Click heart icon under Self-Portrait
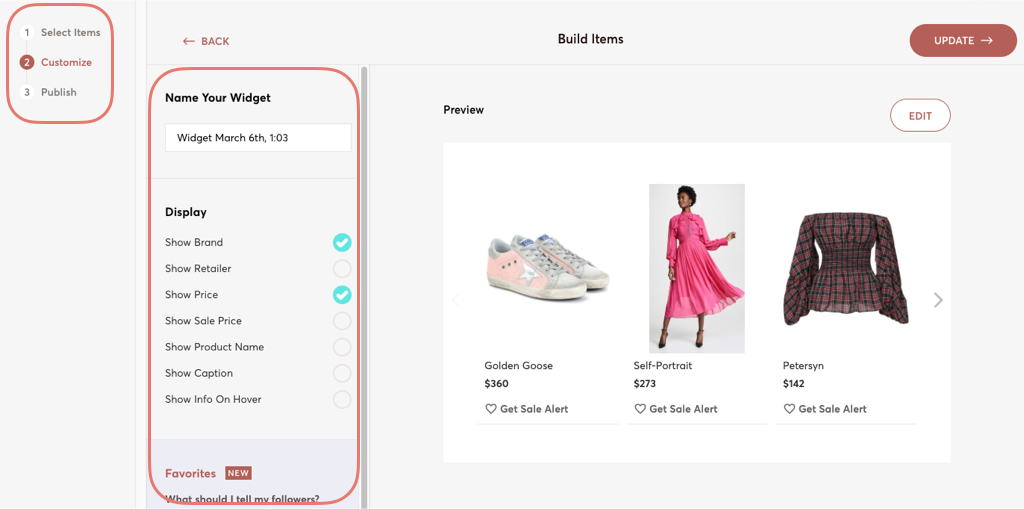1024x509 pixels. click(x=640, y=409)
